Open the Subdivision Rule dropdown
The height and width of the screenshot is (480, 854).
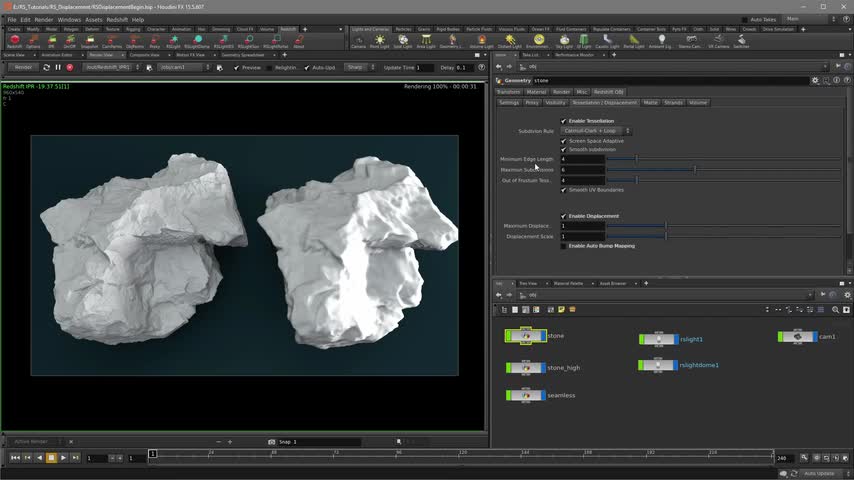click(x=597, y=131)
